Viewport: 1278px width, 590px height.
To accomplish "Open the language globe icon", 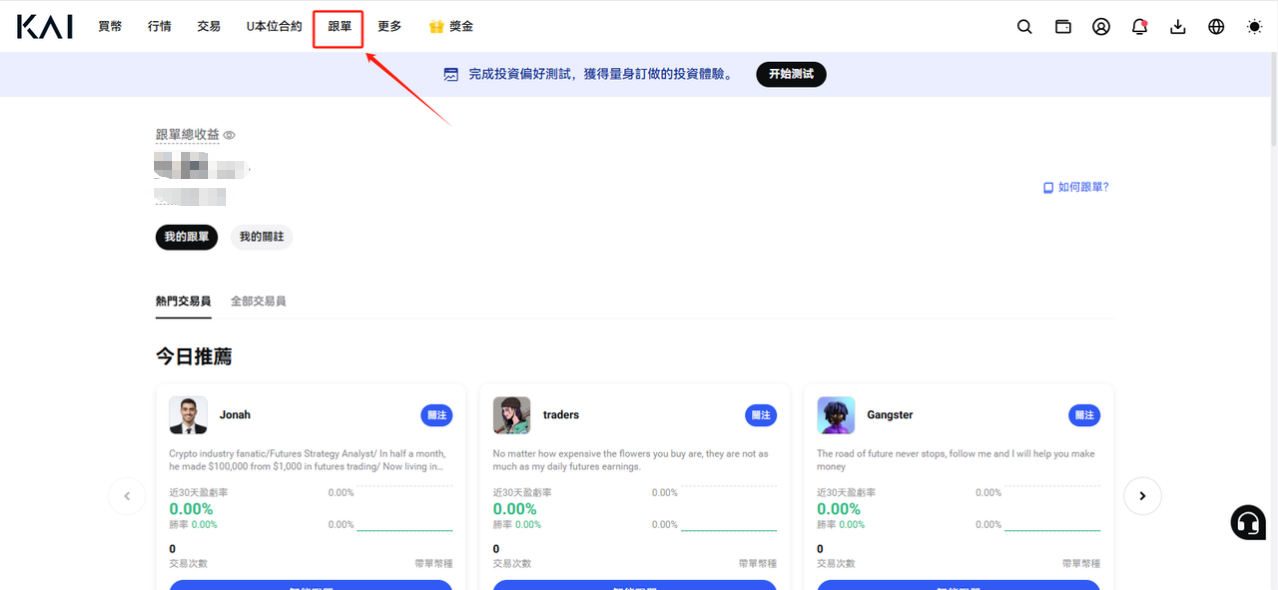I will [x=1216, y=27].
